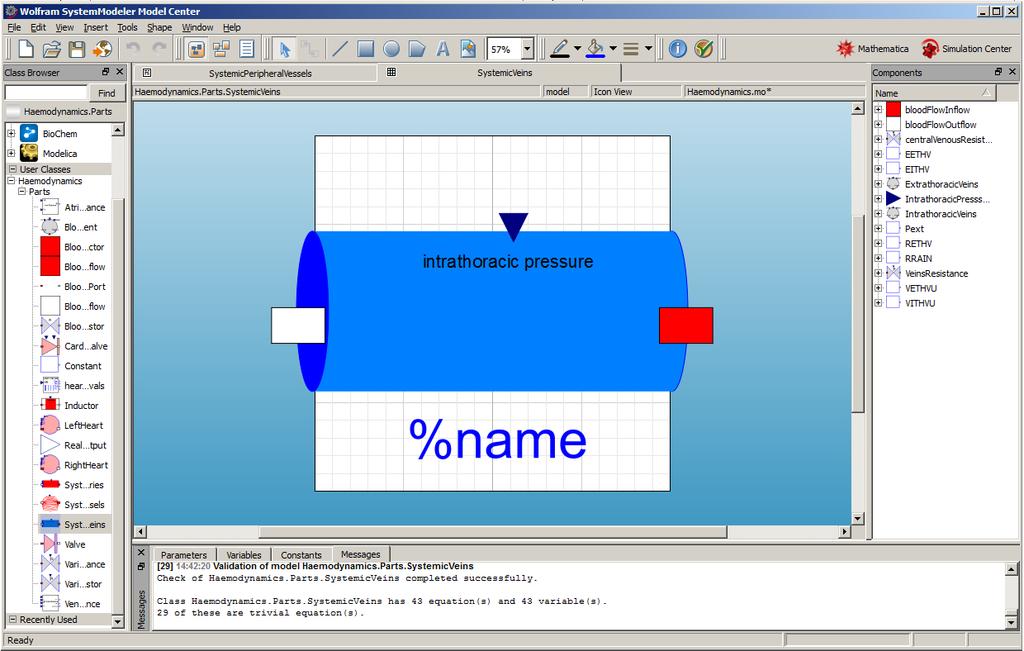The width and height of the screenshot is (1024, 651).
Task: Open a file with folder icon
Action: coord(52,49)
